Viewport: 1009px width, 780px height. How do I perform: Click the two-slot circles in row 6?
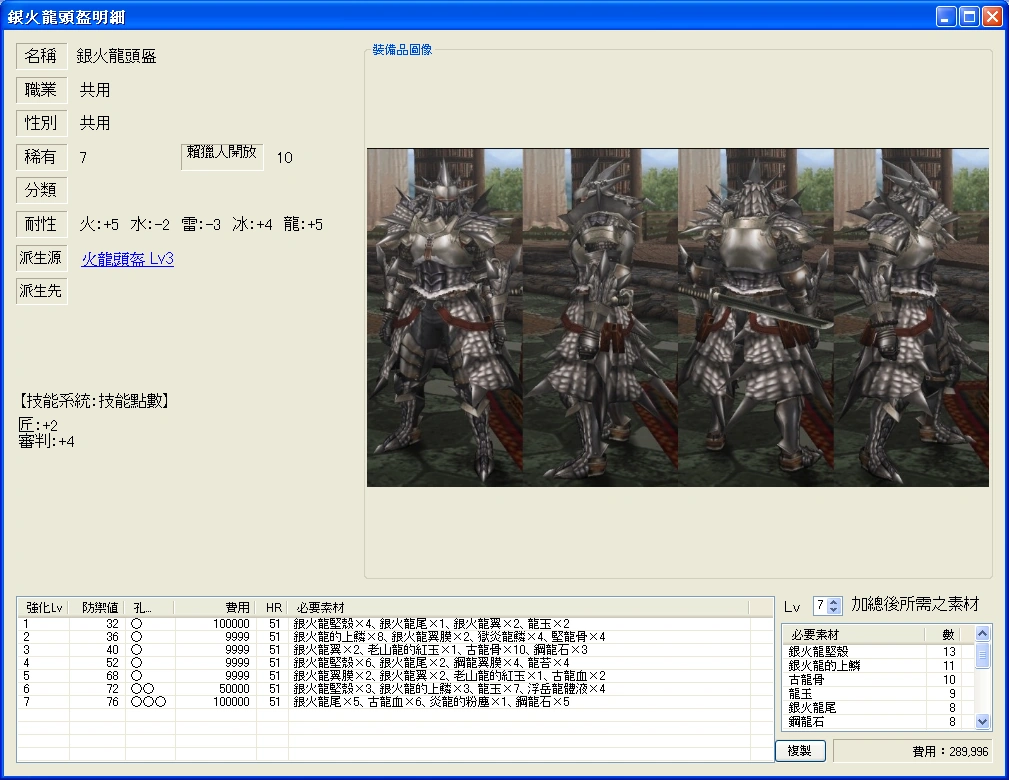142,689
